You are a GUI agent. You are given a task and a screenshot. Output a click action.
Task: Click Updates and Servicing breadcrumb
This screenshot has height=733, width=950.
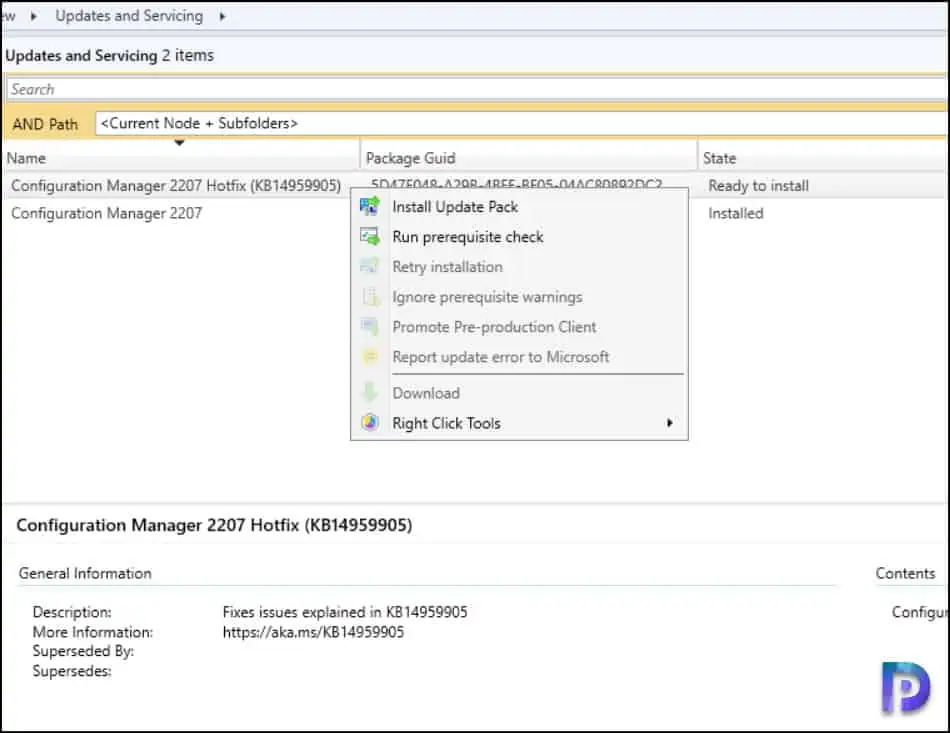coord(129,16)
